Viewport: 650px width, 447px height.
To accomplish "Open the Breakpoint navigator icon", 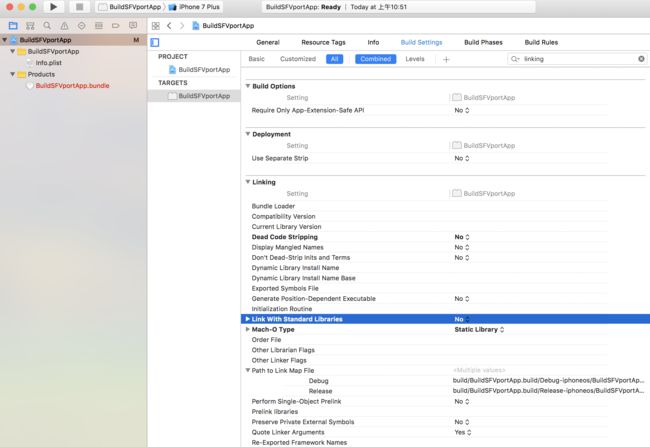I will [116, 26].
